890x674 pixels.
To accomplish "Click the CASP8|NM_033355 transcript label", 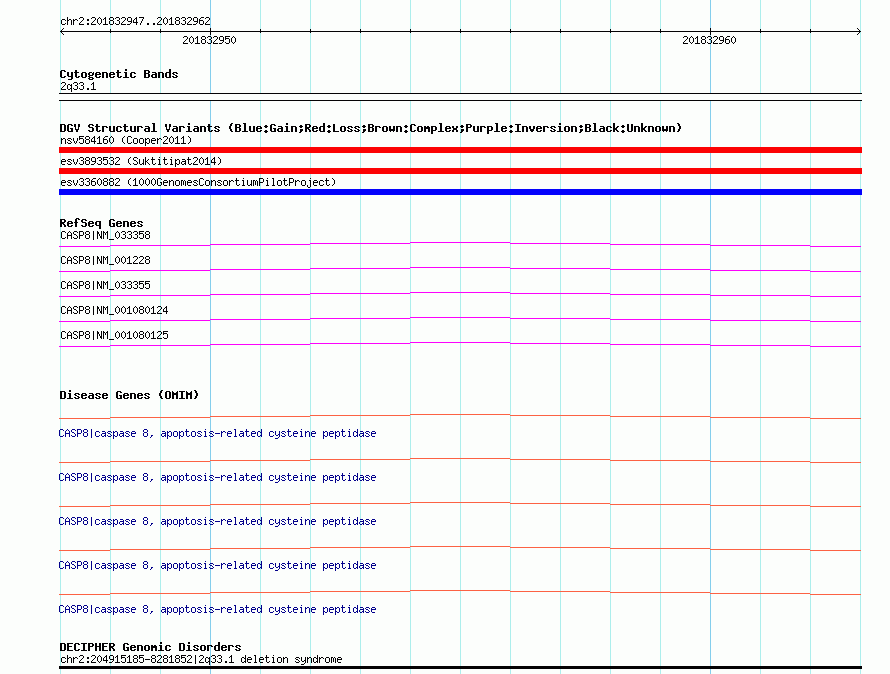I will (105, 285).
